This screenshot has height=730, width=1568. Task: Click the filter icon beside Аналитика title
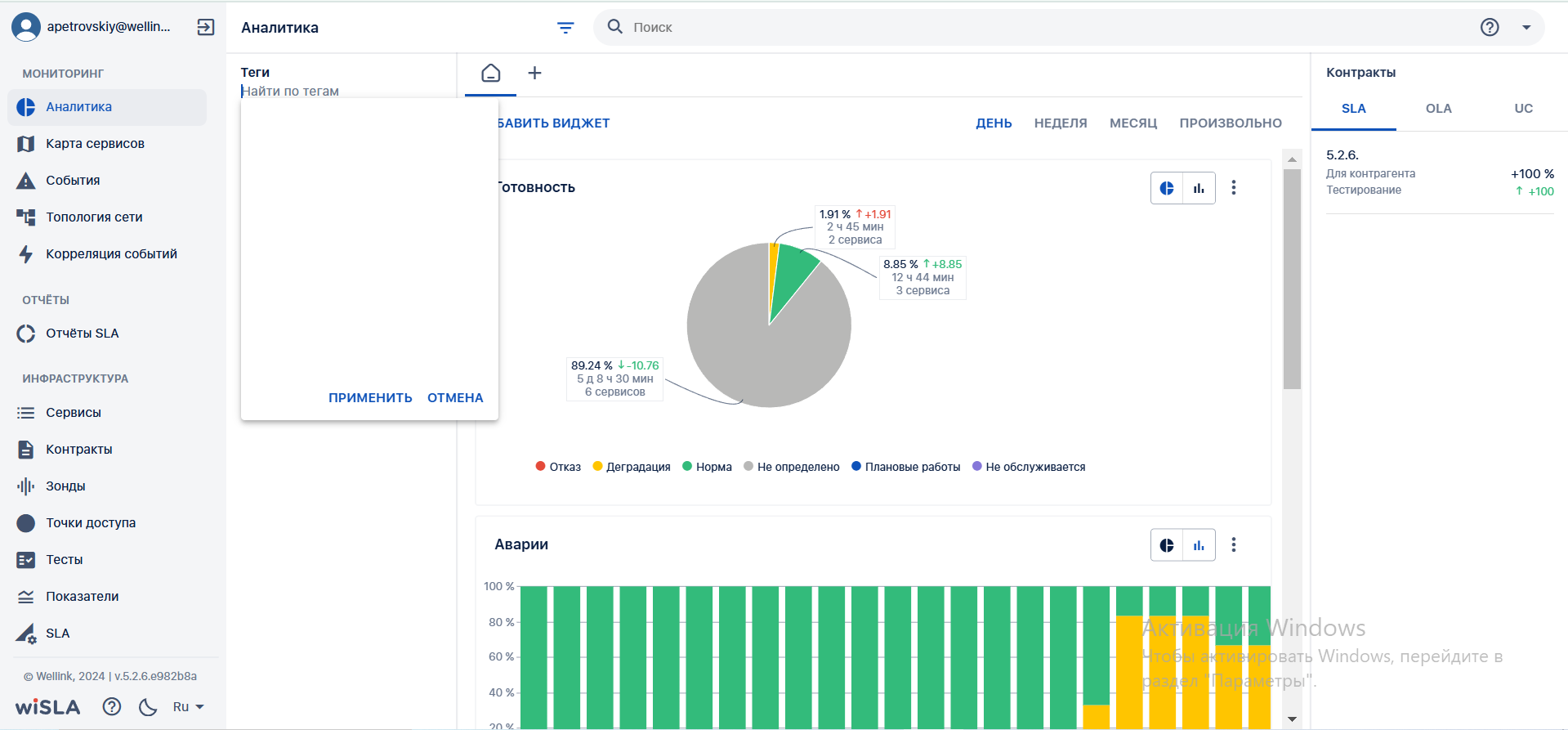[x=565, y=28]
